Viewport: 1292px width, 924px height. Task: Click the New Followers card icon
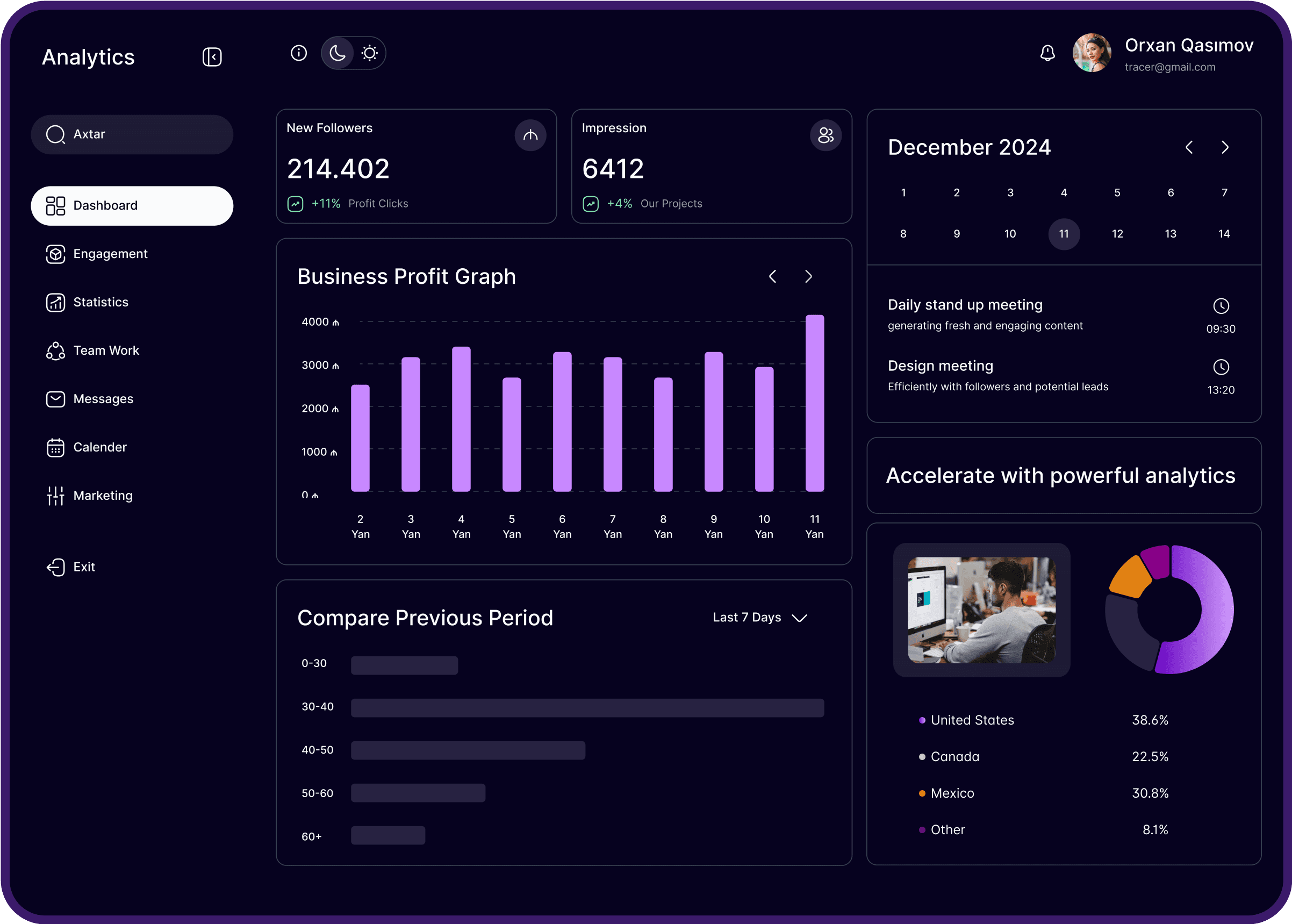pyautogui.click(x=530, y=135)
